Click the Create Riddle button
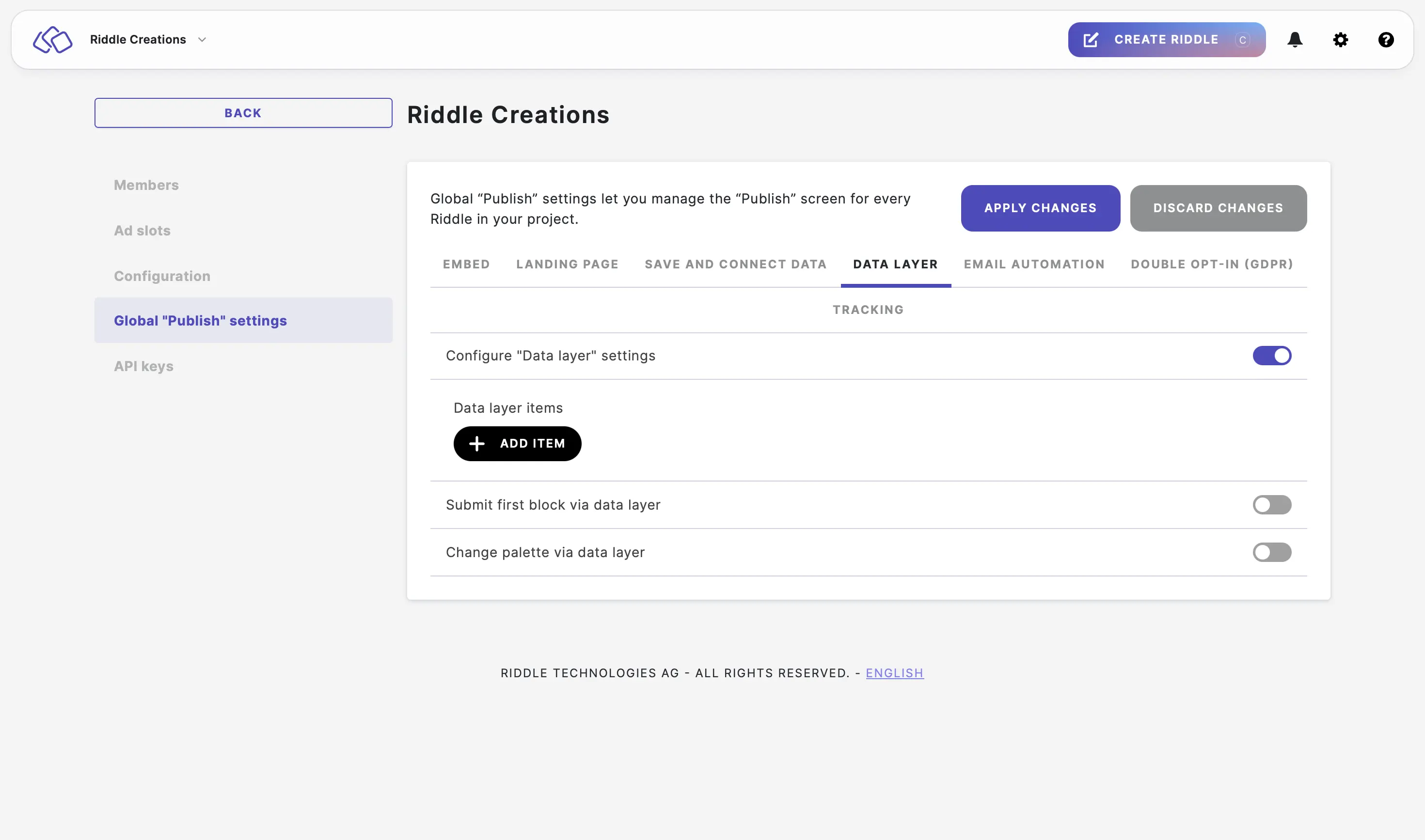Viewport: 1425px width, 840px height. pos(1166,40)
